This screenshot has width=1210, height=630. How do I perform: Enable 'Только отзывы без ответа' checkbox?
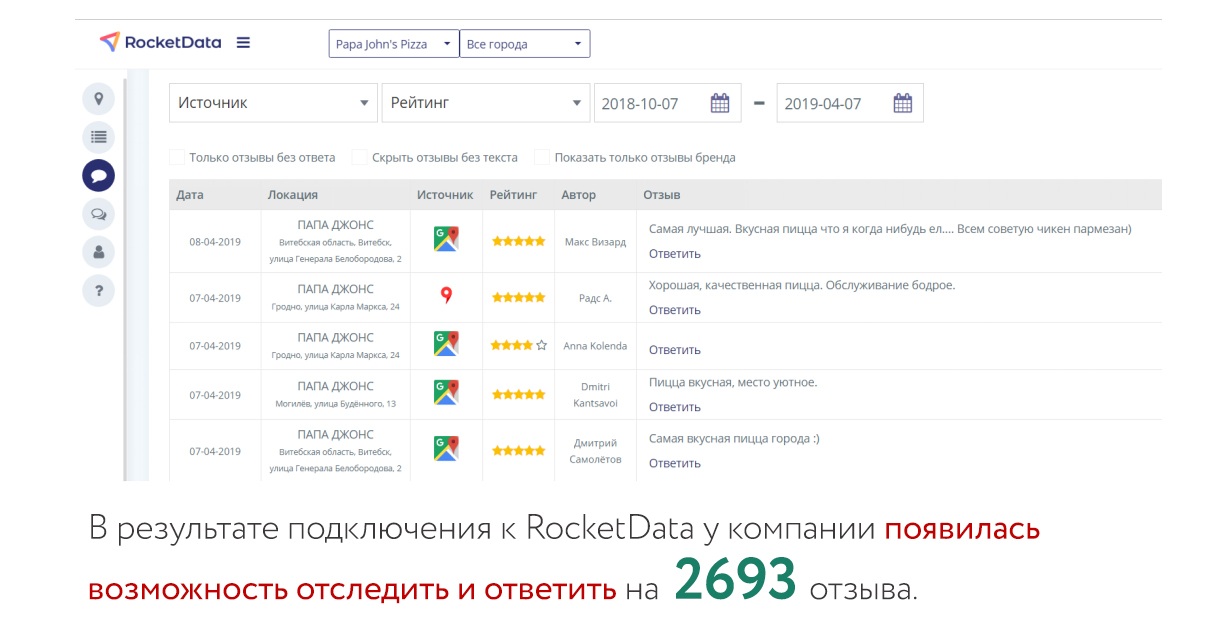tap(177, 157)
